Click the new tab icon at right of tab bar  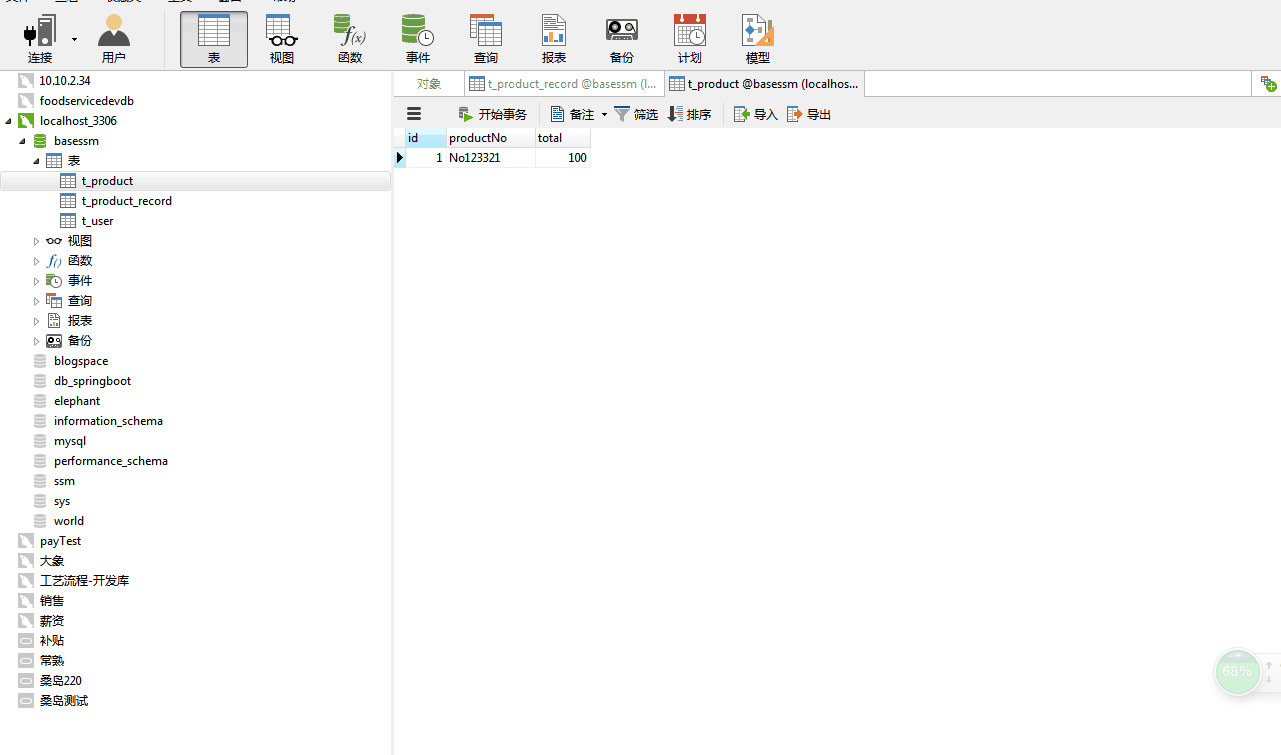click(x=1268, y=84)
